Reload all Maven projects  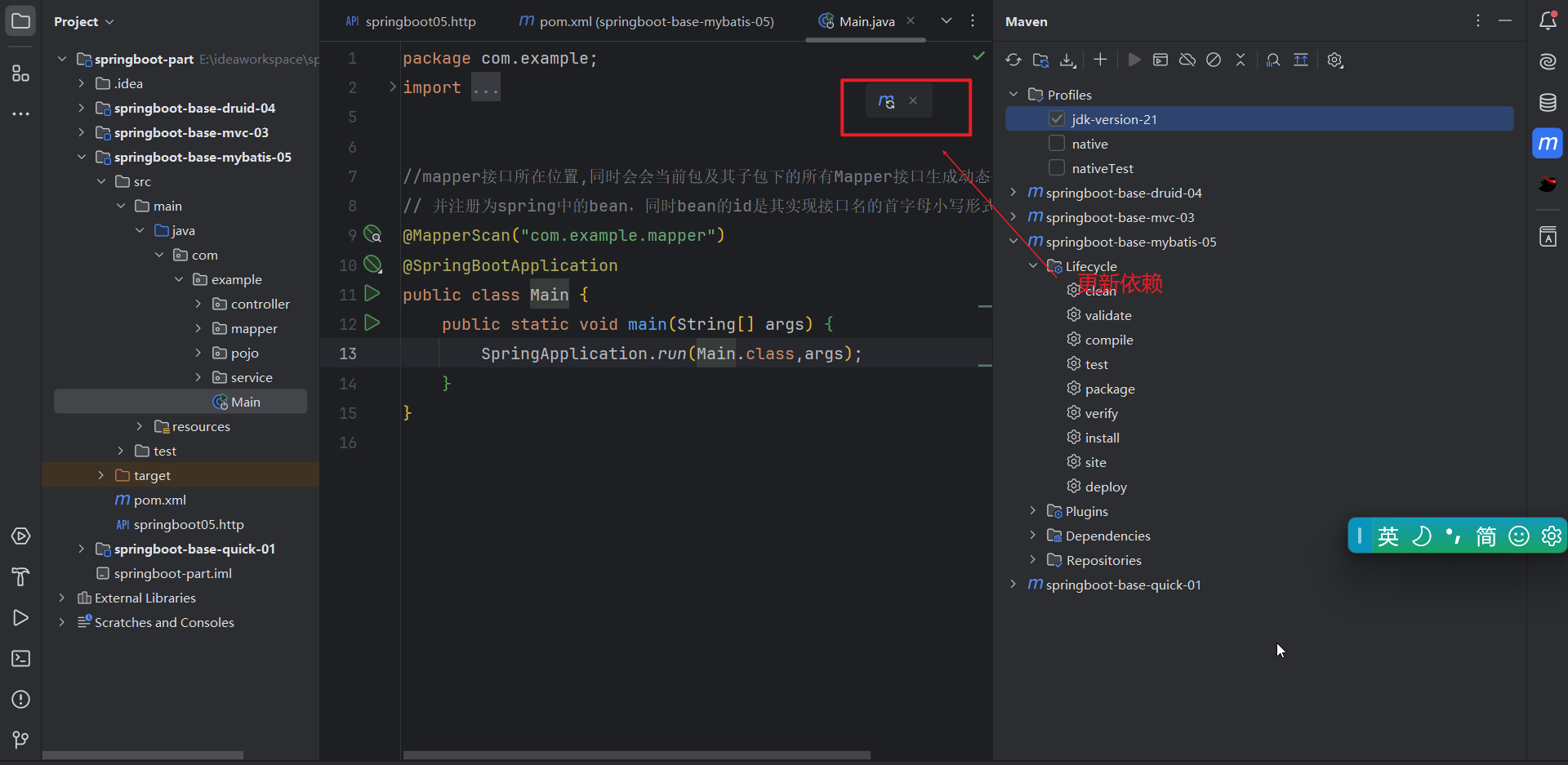[1013, 60]
